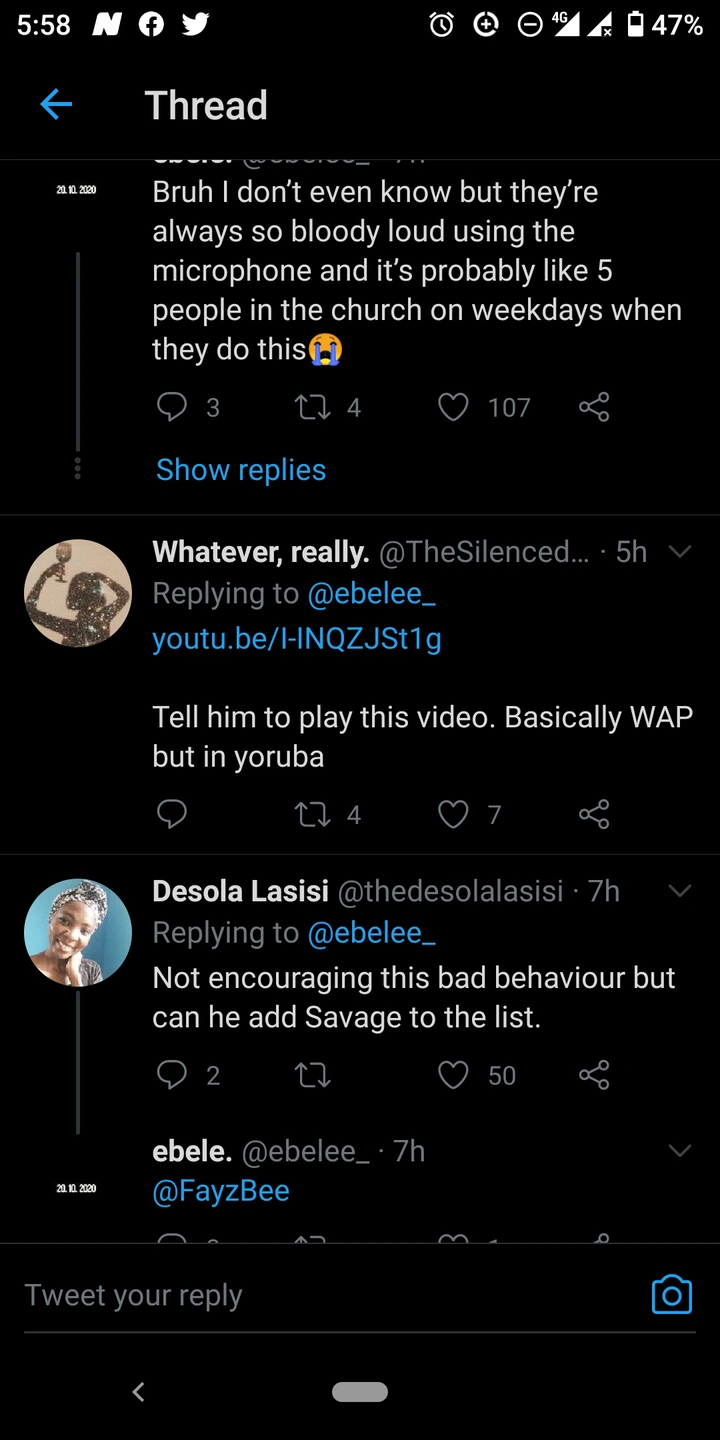Screen dimensions: 720x1440
Task: Open options chevron on ebele.'s @FayzBee reply
Action: (680, 1151)
